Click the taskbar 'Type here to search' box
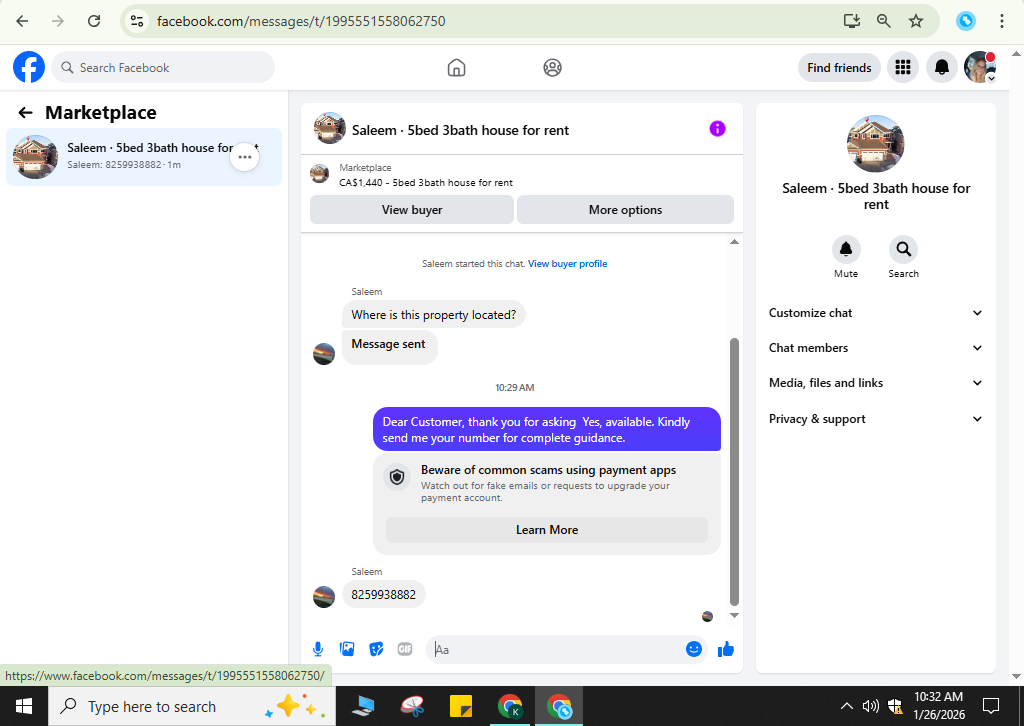The image size is (1024, 726). click(x=192, y=706)
